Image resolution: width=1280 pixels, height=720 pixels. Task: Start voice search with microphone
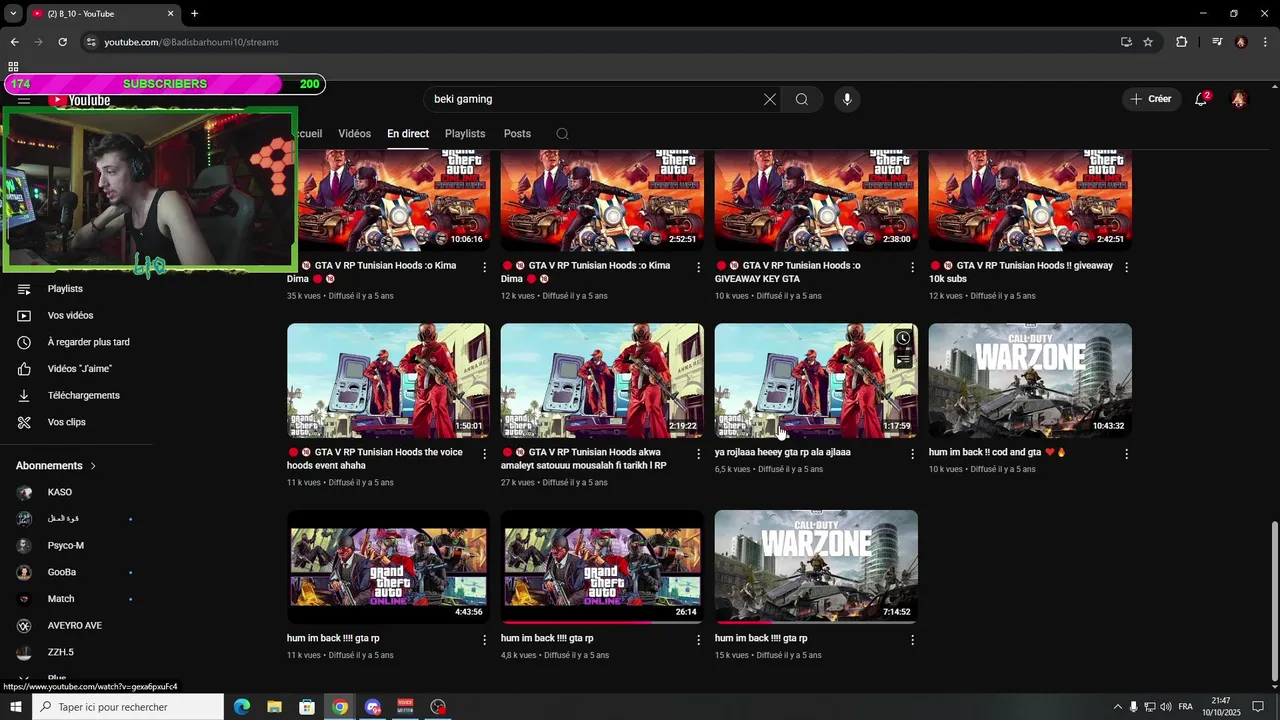click(x=847, y=99)
